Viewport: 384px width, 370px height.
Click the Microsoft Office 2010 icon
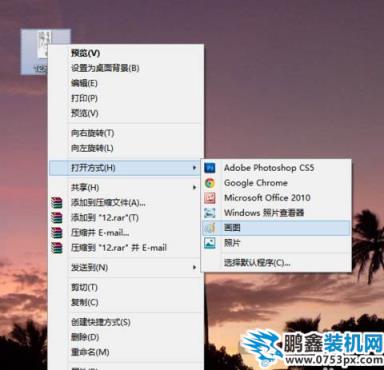(x=210, y=198)
